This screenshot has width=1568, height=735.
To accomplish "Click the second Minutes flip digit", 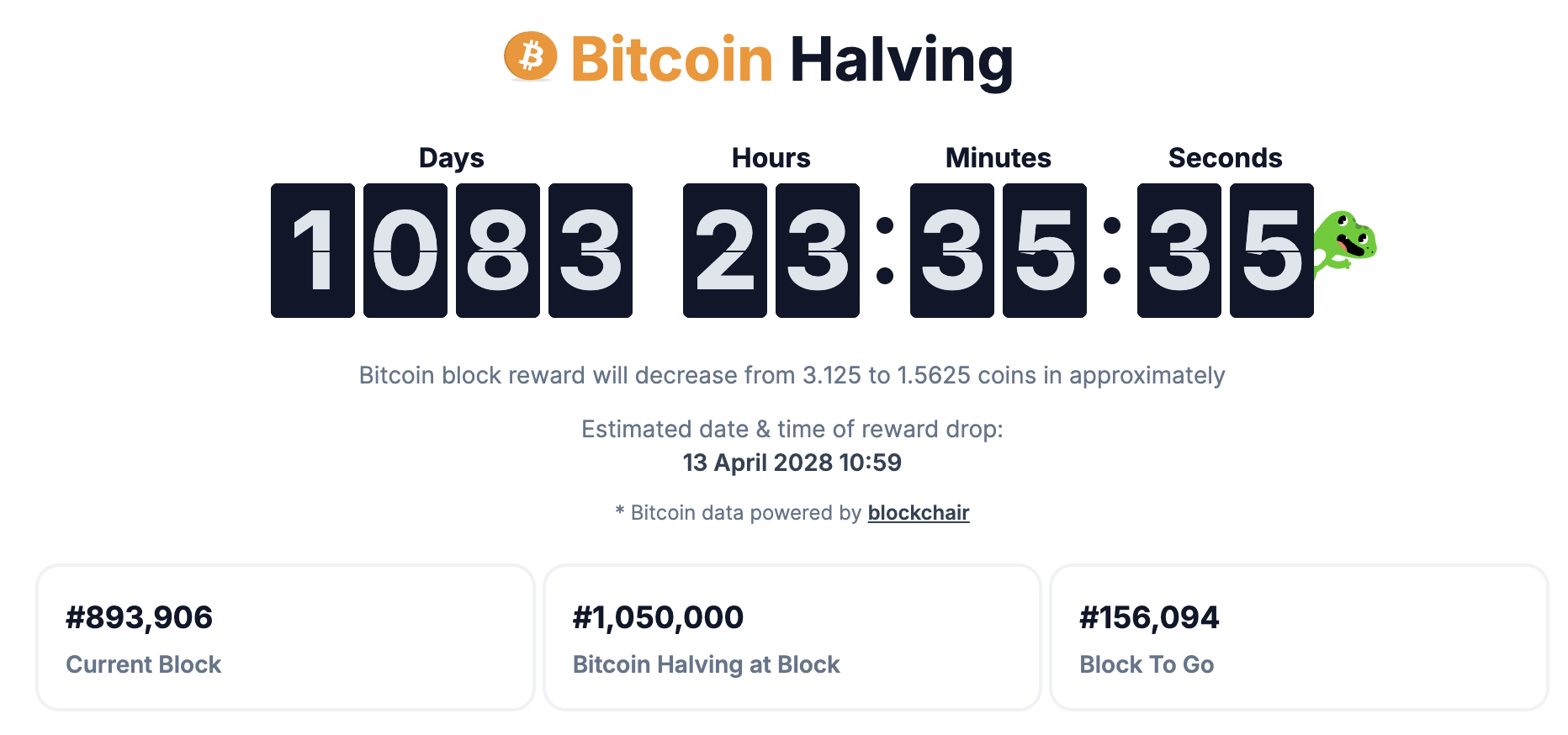I will pos(1045,251).
